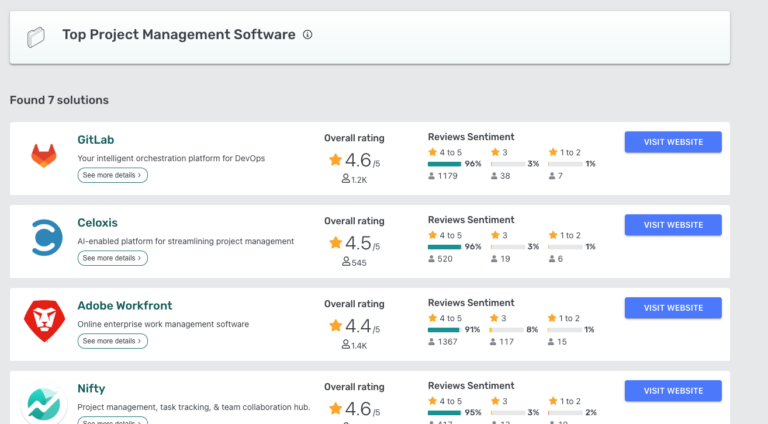Click the reviewer count icon showing 545 for Celoxis
The image size is (768, 424).
tap(346, 262)
